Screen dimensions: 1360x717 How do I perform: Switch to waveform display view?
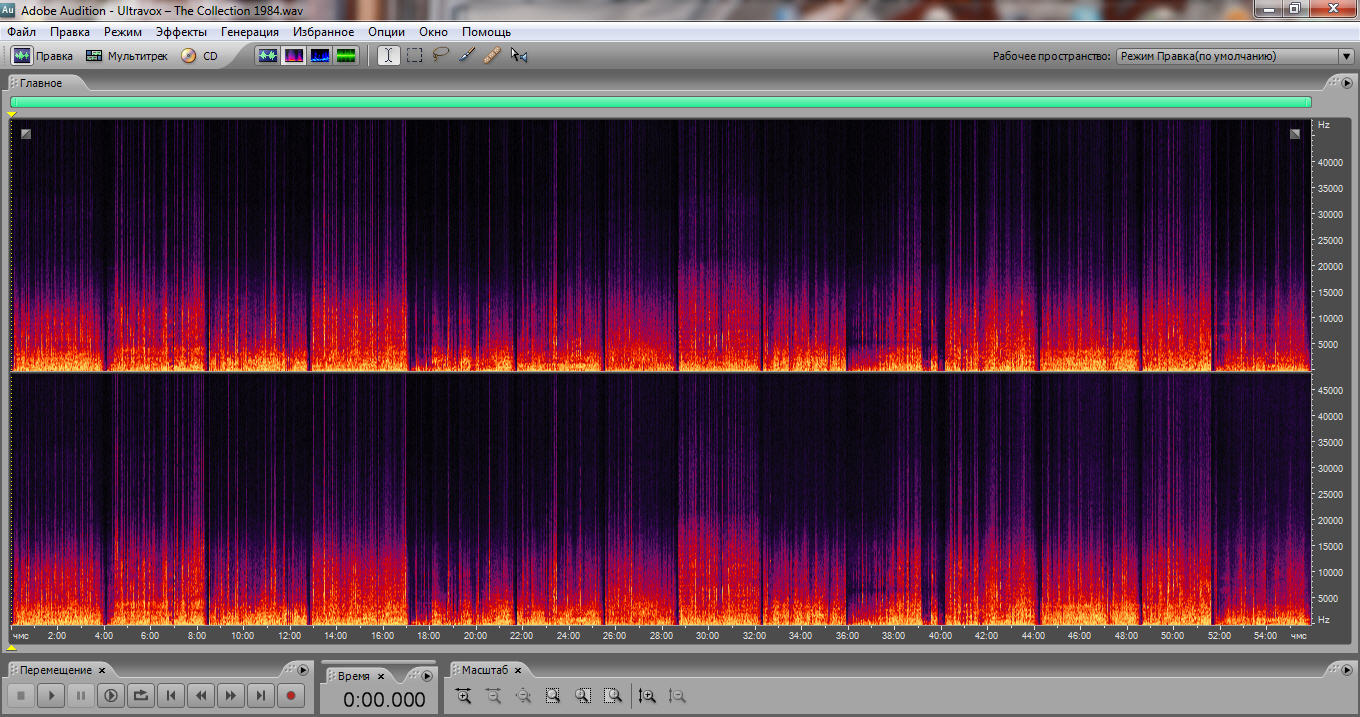[267, 56]
